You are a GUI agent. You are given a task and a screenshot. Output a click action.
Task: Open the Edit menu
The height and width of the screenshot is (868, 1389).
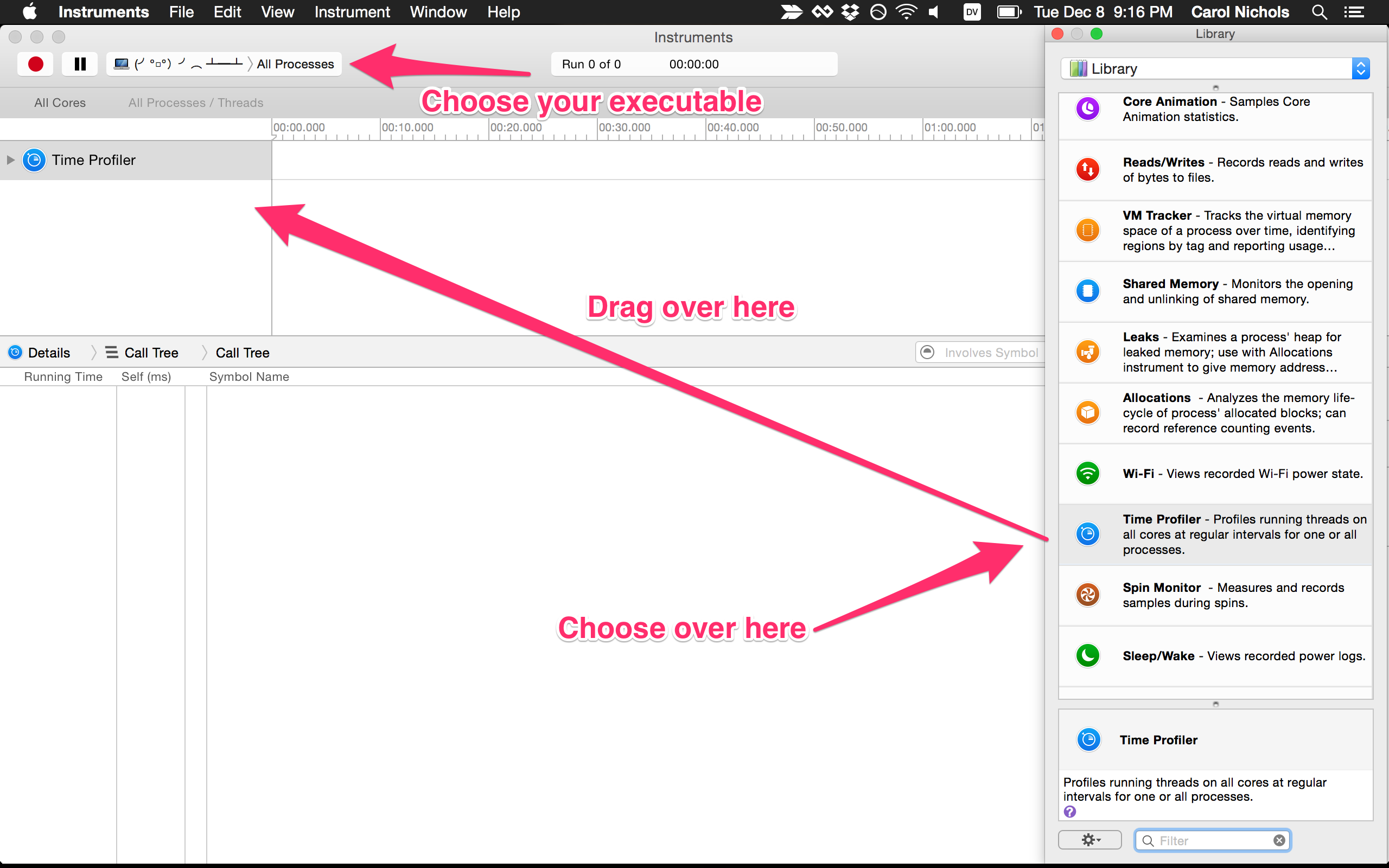click(x=227, y=12)
